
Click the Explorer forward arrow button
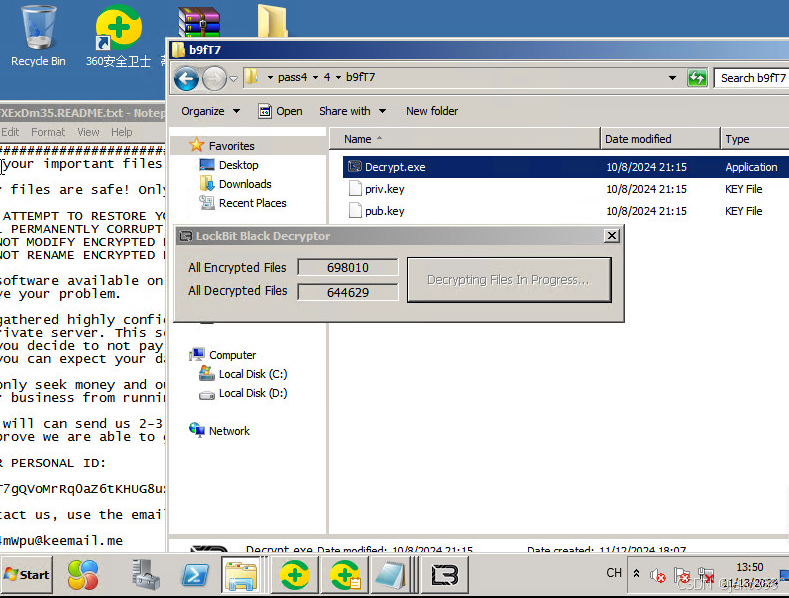214,79
